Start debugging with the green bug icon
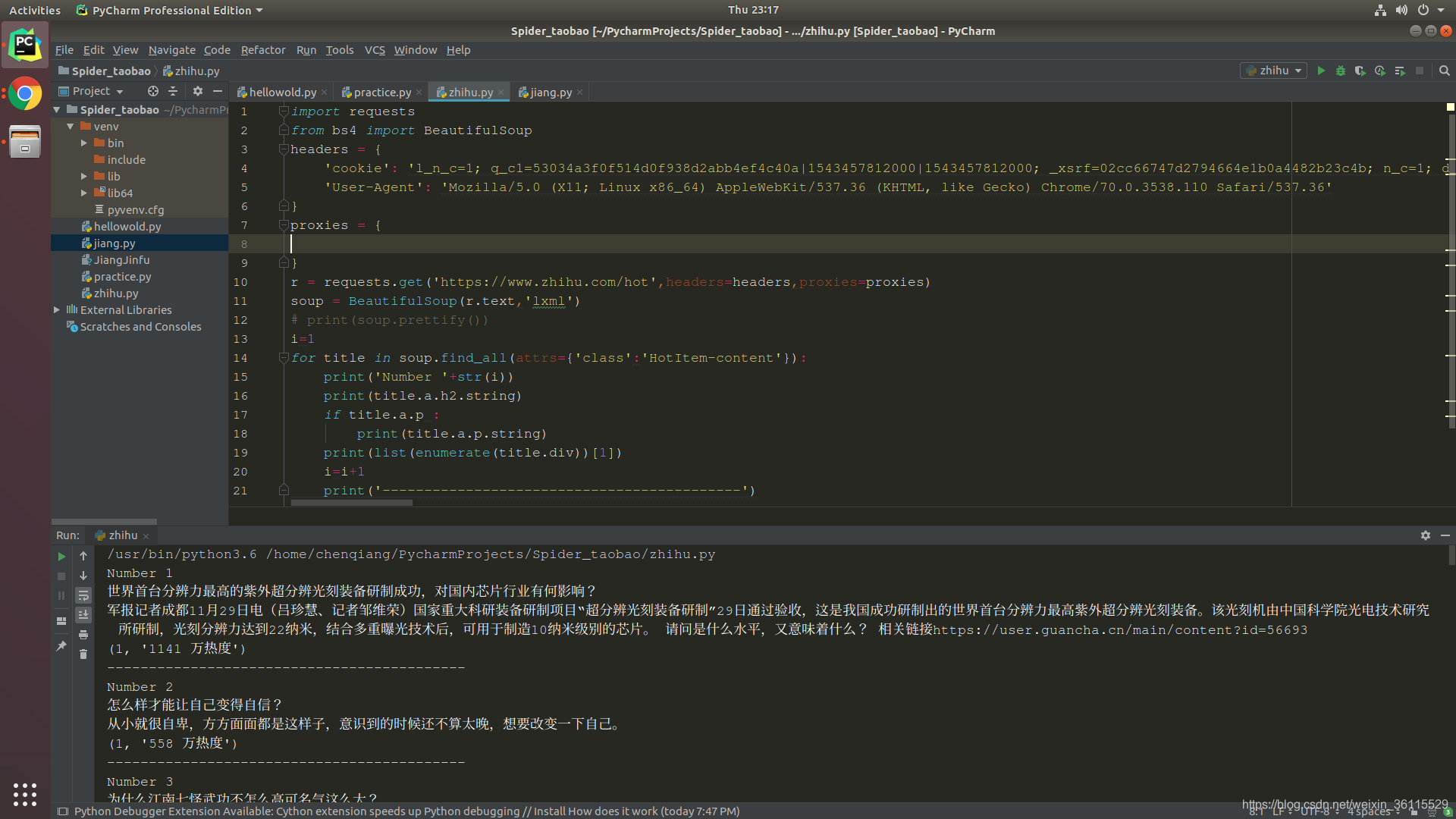This screenshot has width=1456, height=819. tap(1341, 71)
